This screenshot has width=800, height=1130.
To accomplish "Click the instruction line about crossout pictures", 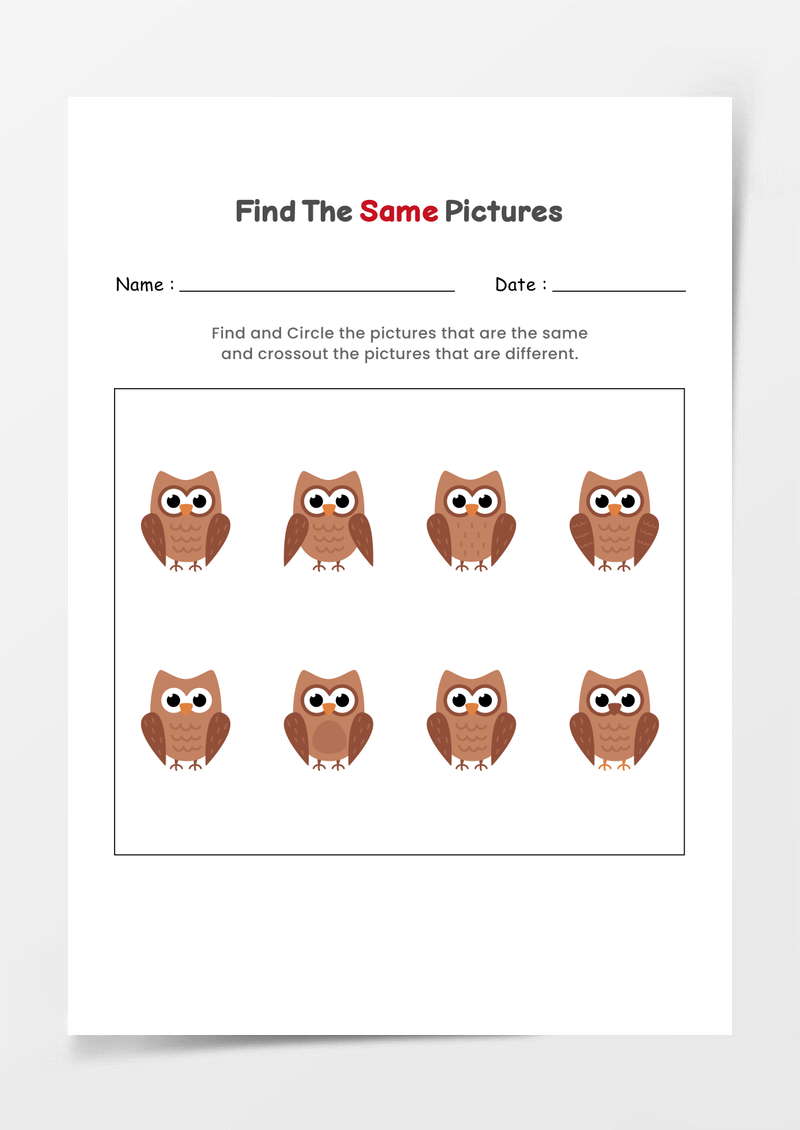I will pos(399,354).
